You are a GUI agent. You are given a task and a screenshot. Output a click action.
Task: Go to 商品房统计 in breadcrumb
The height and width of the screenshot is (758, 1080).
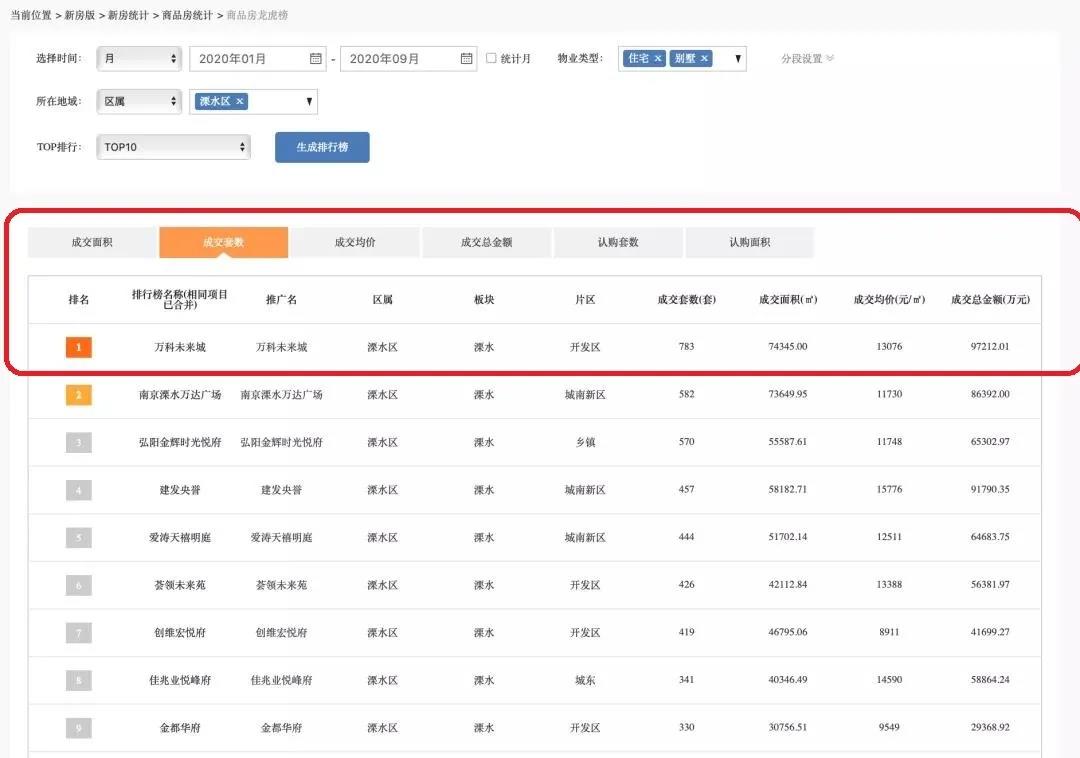pyautogui.click(x=187, y=16)
